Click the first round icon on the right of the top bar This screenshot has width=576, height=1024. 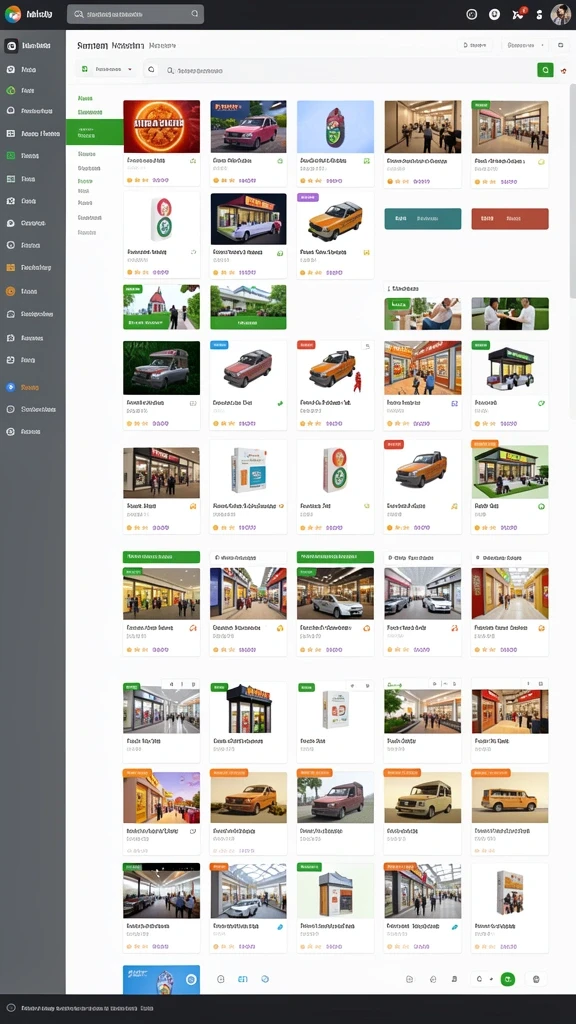pyautogui.click(x=472, y=14)
